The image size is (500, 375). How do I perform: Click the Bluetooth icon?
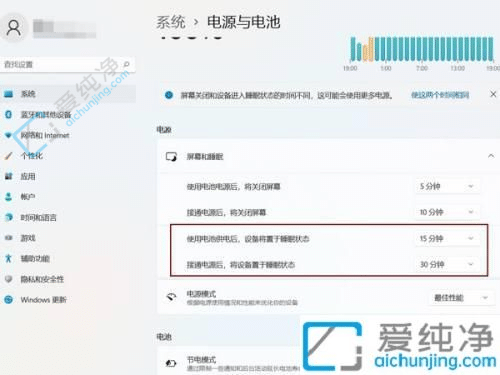pos(8,115)
